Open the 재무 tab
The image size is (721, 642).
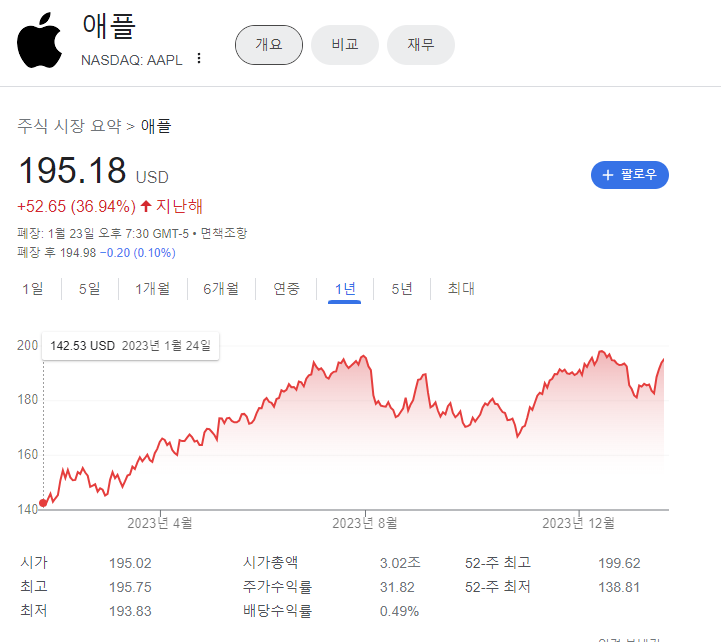(x=421, y=45)
